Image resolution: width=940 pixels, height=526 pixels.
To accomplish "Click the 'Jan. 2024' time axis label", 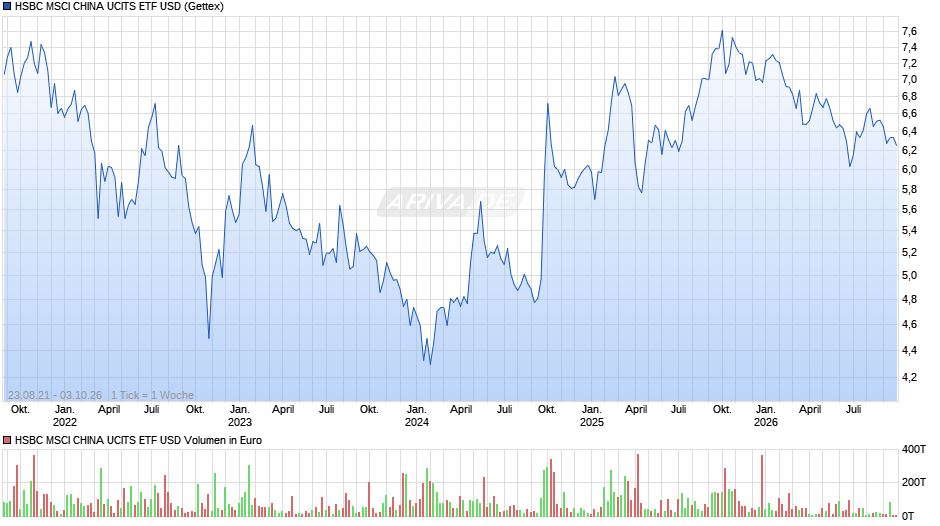I will pos(417,416).
